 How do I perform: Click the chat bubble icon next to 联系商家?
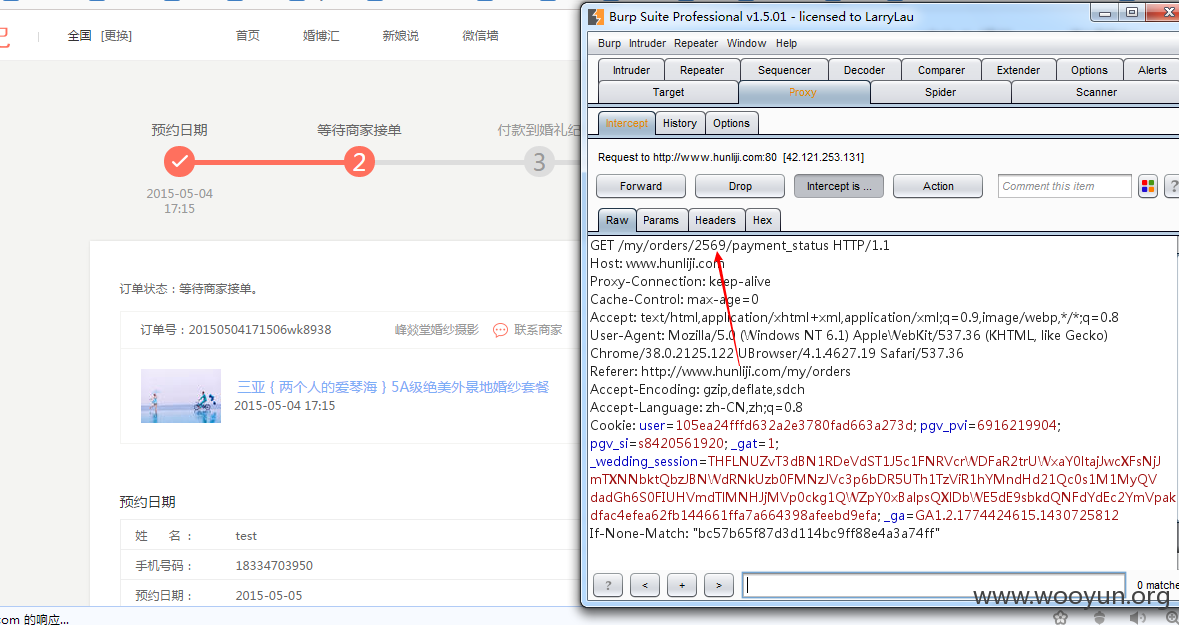click(500, 330)
